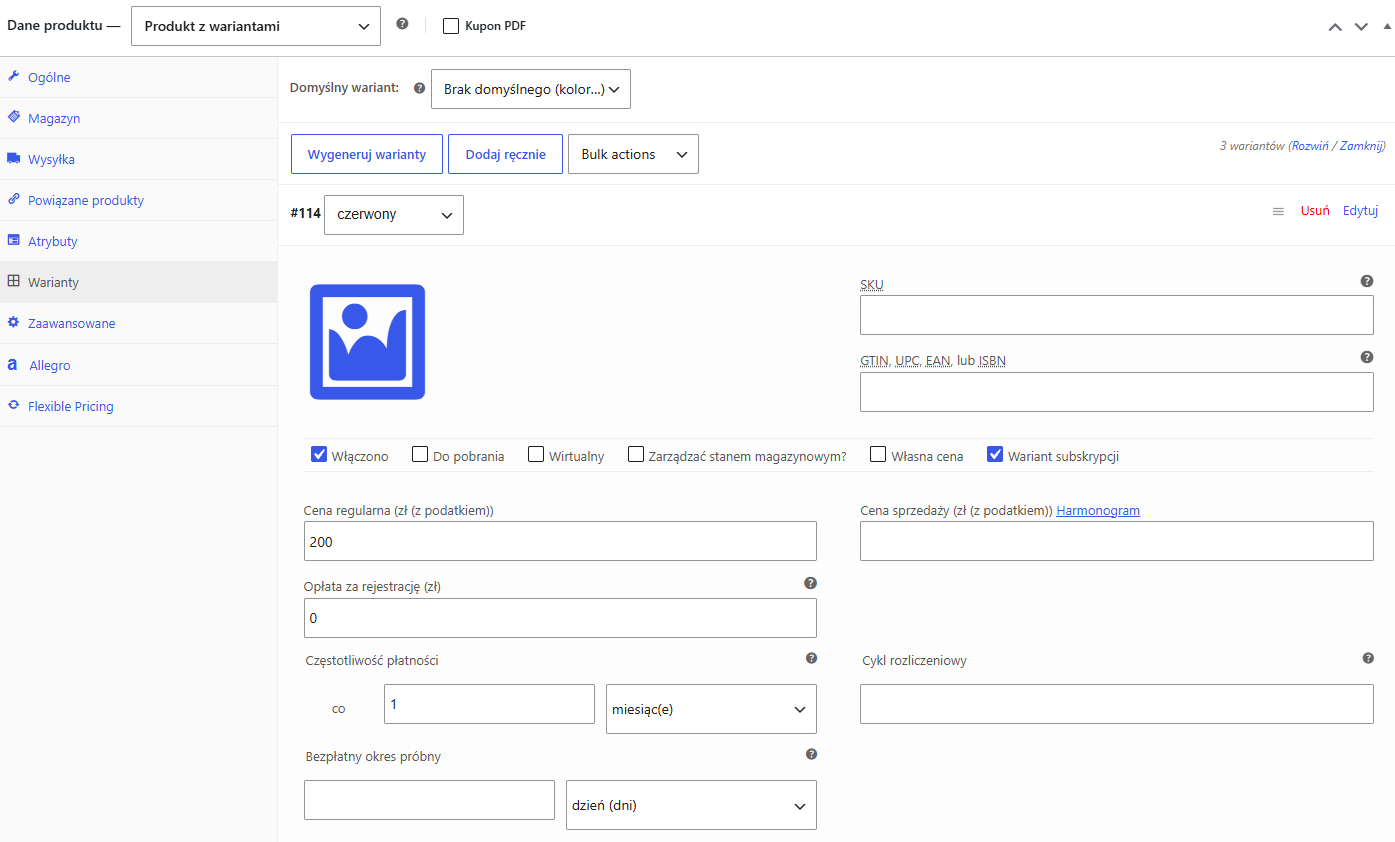Enable the Kupon PDF checkbox
The image size is (1395, 842).
pyautogui.click(x=451, y=26)
